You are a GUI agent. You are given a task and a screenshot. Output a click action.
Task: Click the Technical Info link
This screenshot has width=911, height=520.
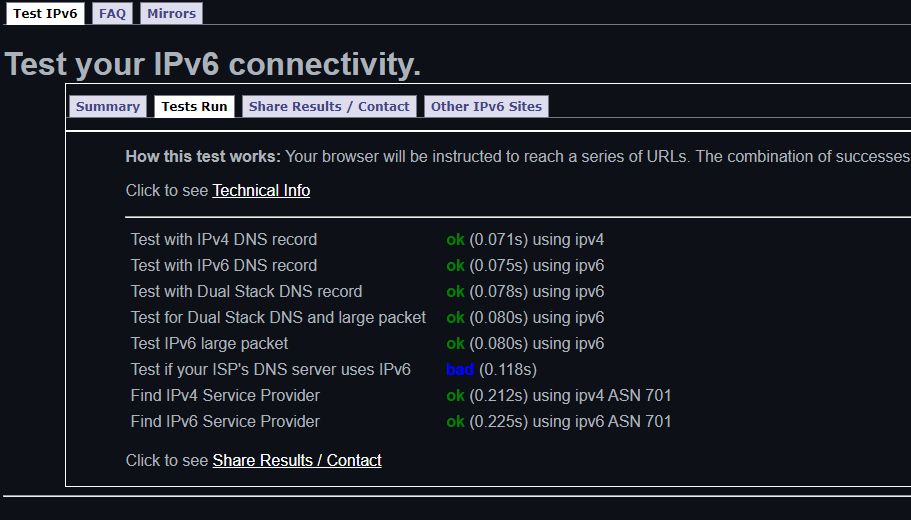[261, 191]
